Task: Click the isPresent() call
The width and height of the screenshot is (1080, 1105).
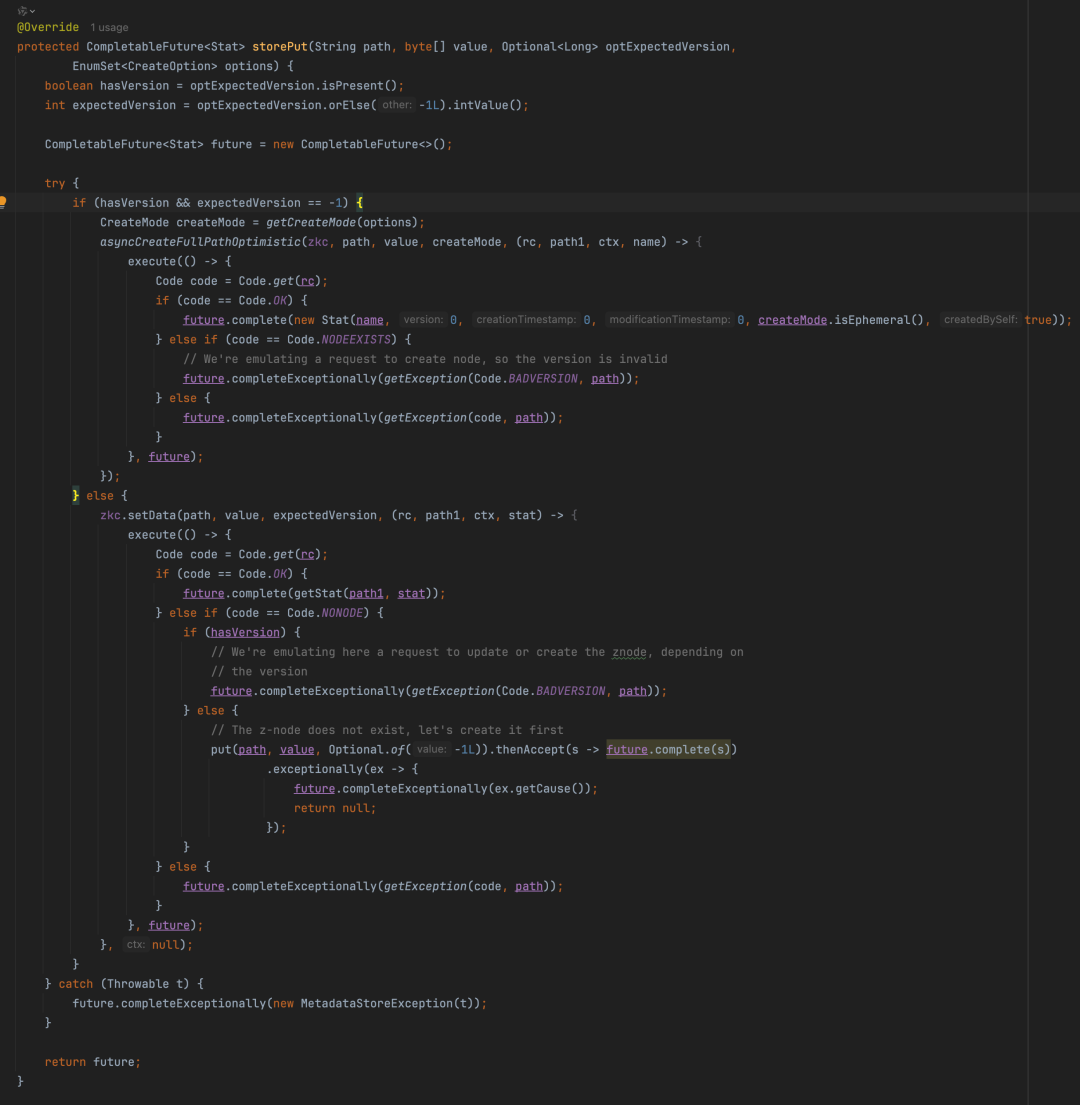Action: [359, 86]
